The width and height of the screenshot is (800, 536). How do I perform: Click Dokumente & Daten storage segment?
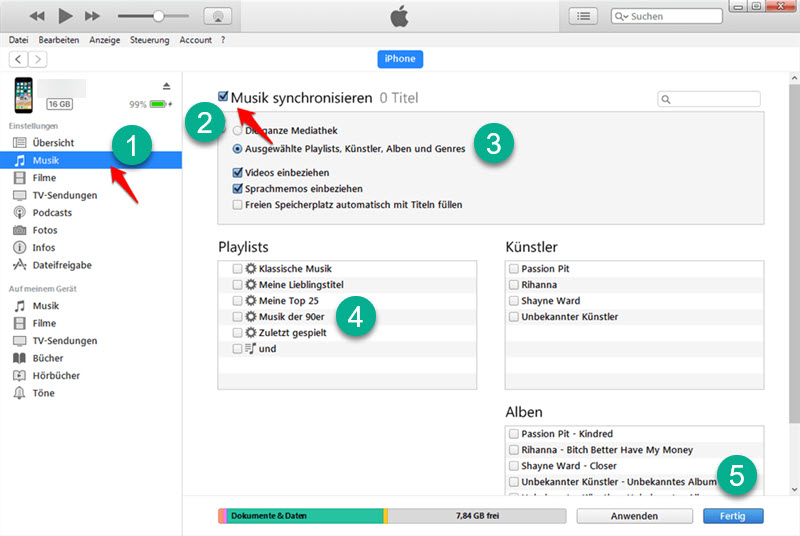(305, 516)
